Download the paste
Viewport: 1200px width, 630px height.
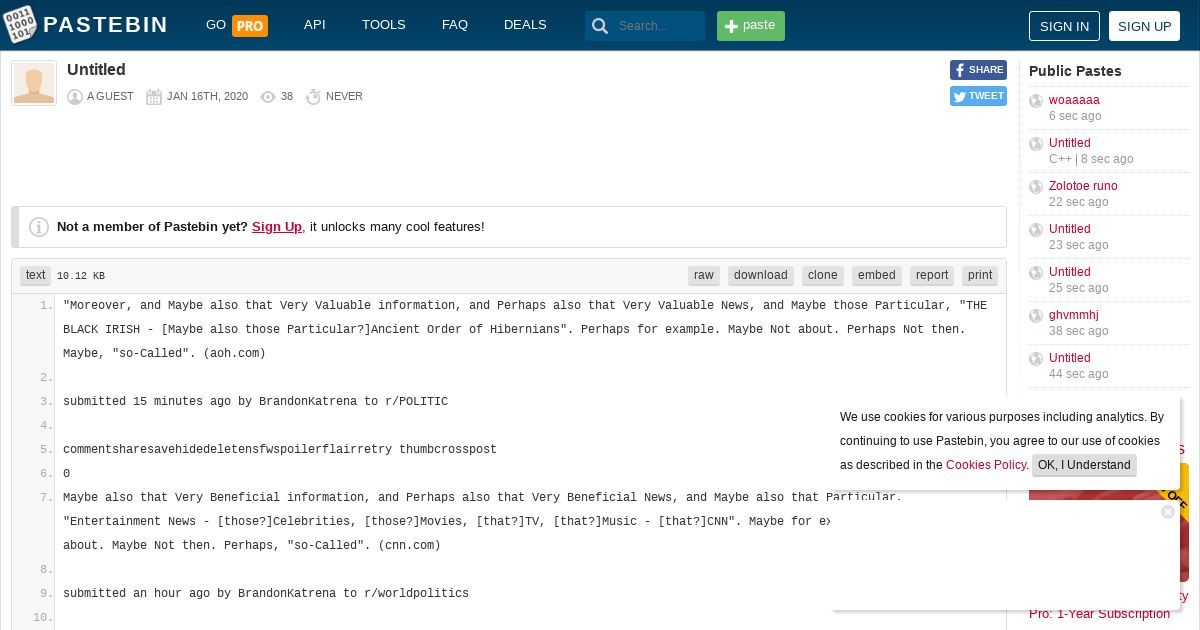(761, 276)
